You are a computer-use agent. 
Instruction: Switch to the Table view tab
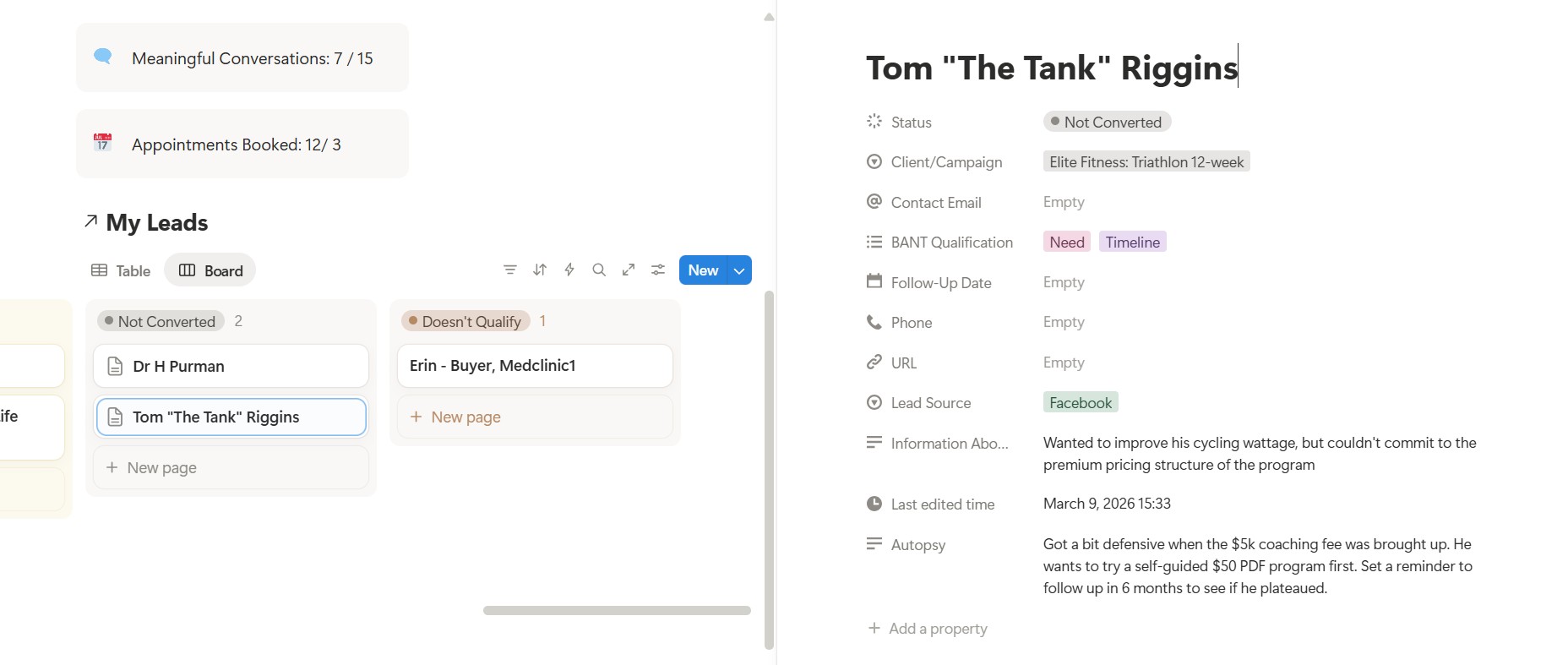tap(121, 270)
